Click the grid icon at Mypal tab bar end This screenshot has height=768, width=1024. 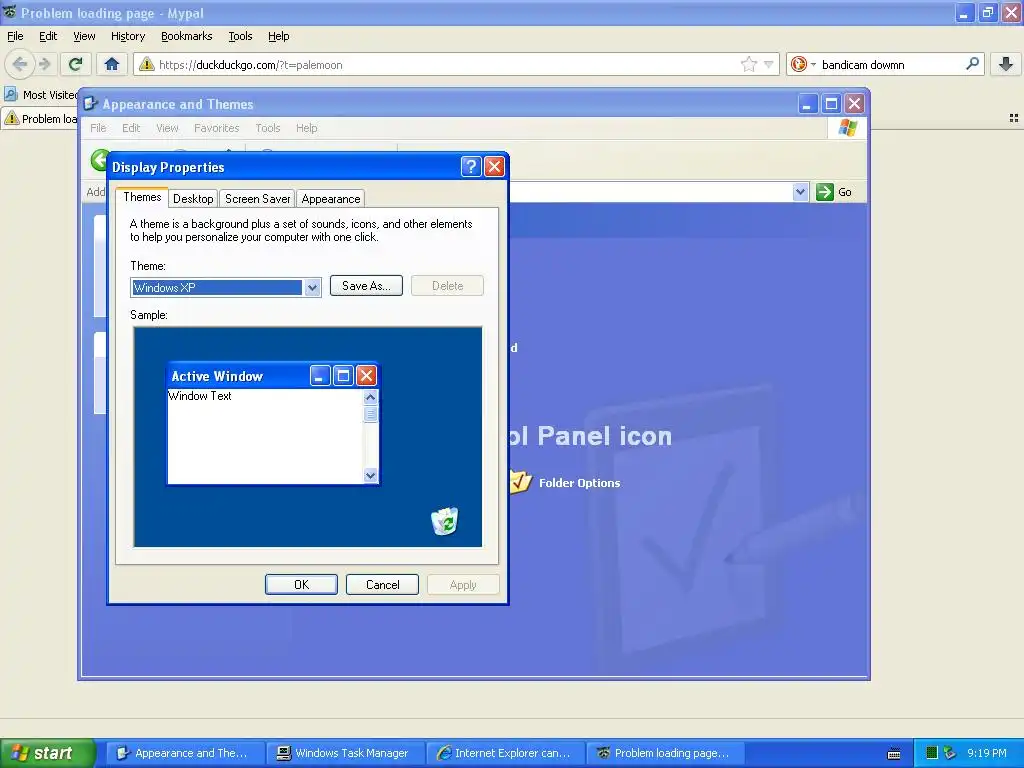coord(1014,118)
